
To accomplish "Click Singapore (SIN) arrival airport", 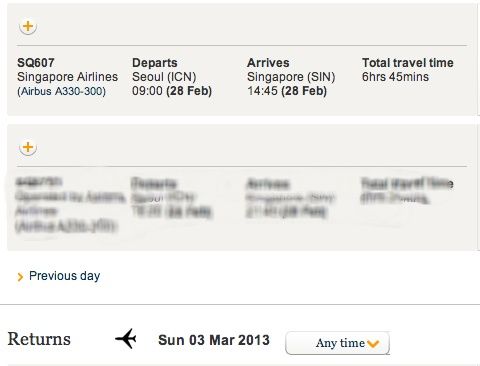I will click(291, 77).
